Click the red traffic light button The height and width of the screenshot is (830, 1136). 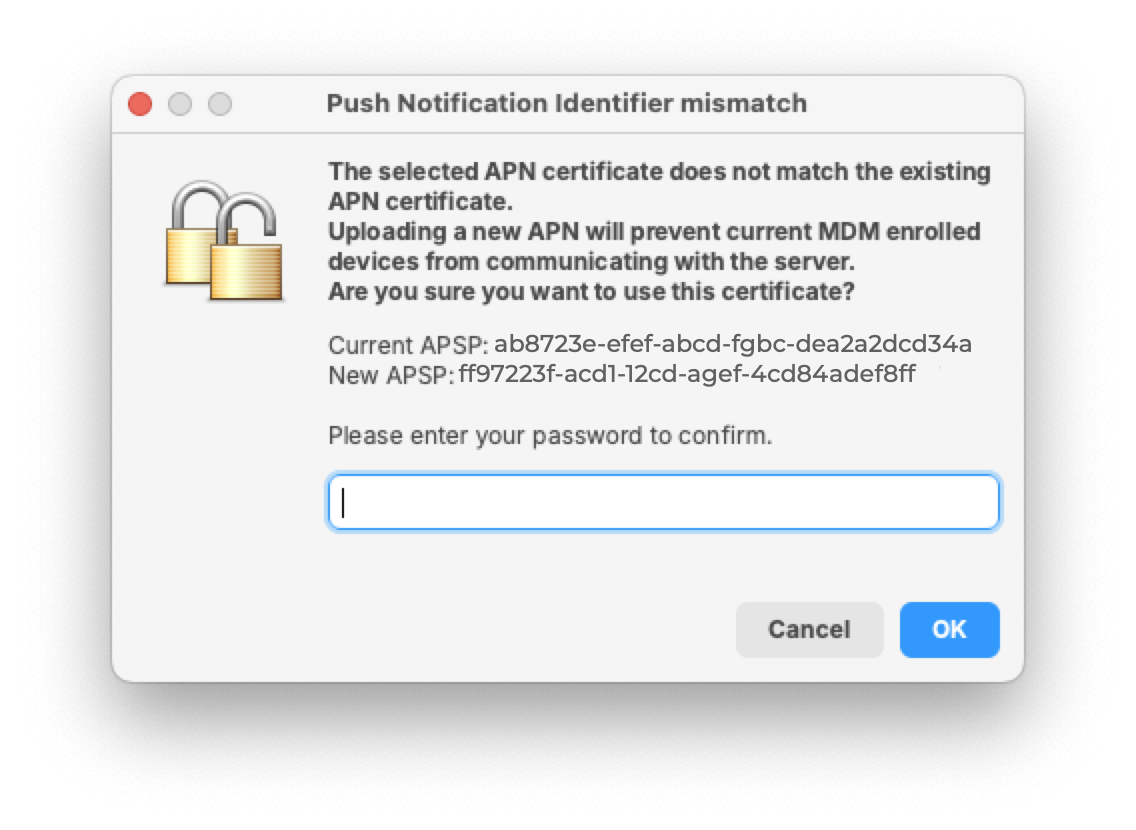point(140,103)
